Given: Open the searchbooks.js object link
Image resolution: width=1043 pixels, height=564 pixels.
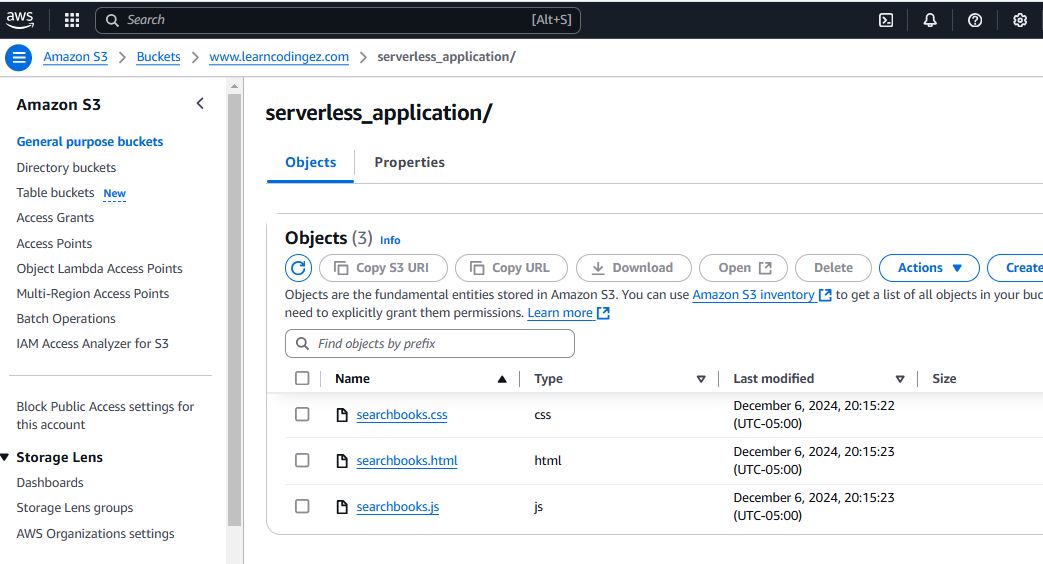Looking at the screenshot, I should point(398,507).
